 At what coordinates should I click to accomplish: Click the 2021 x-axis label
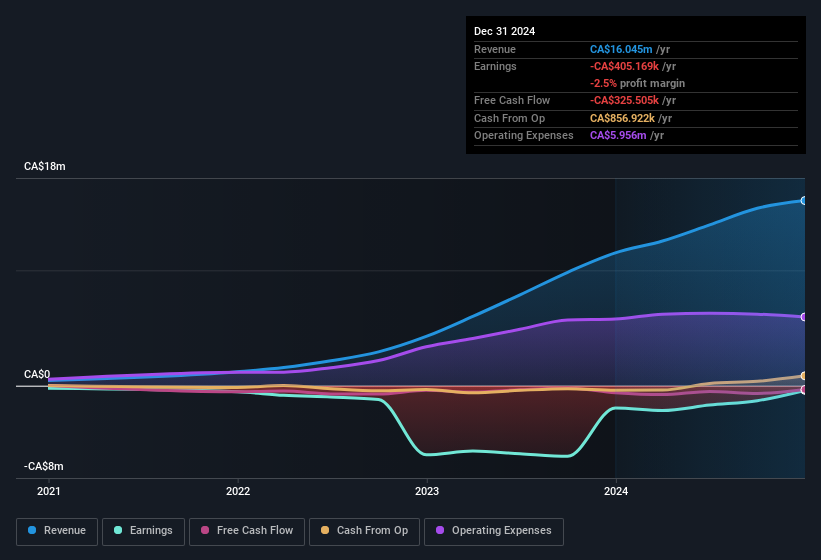49,491
